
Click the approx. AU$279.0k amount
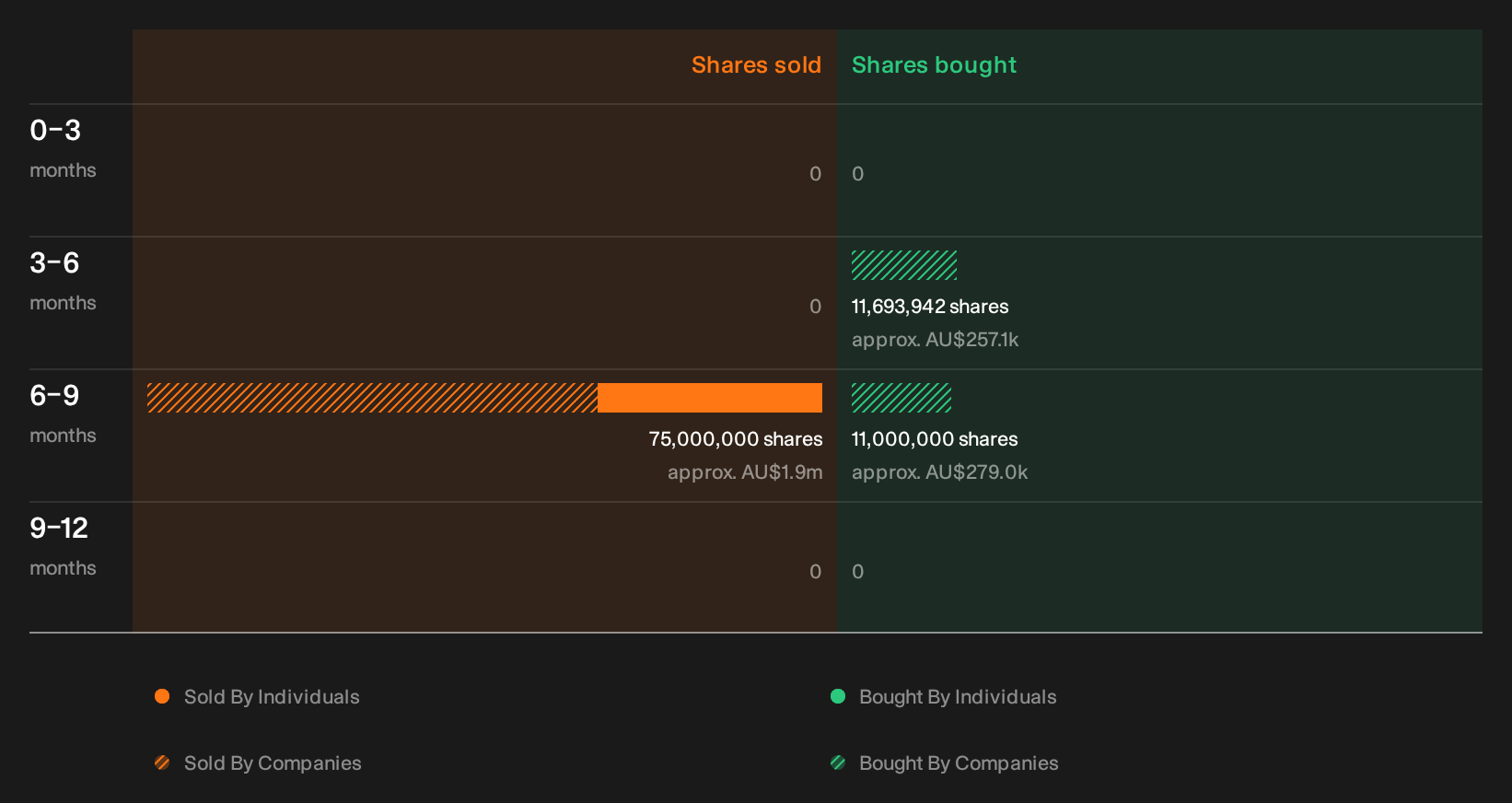coord(939,472)
